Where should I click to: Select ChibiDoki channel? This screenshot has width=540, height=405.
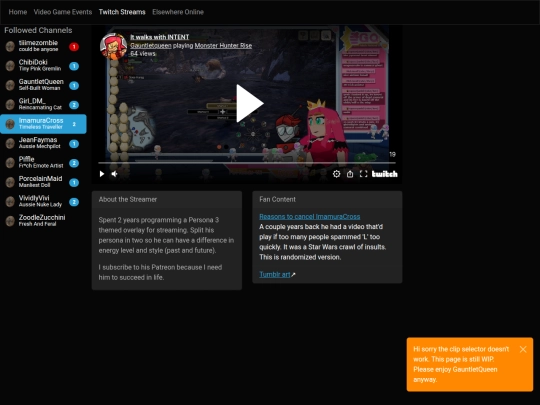click(x=43, y=65)
